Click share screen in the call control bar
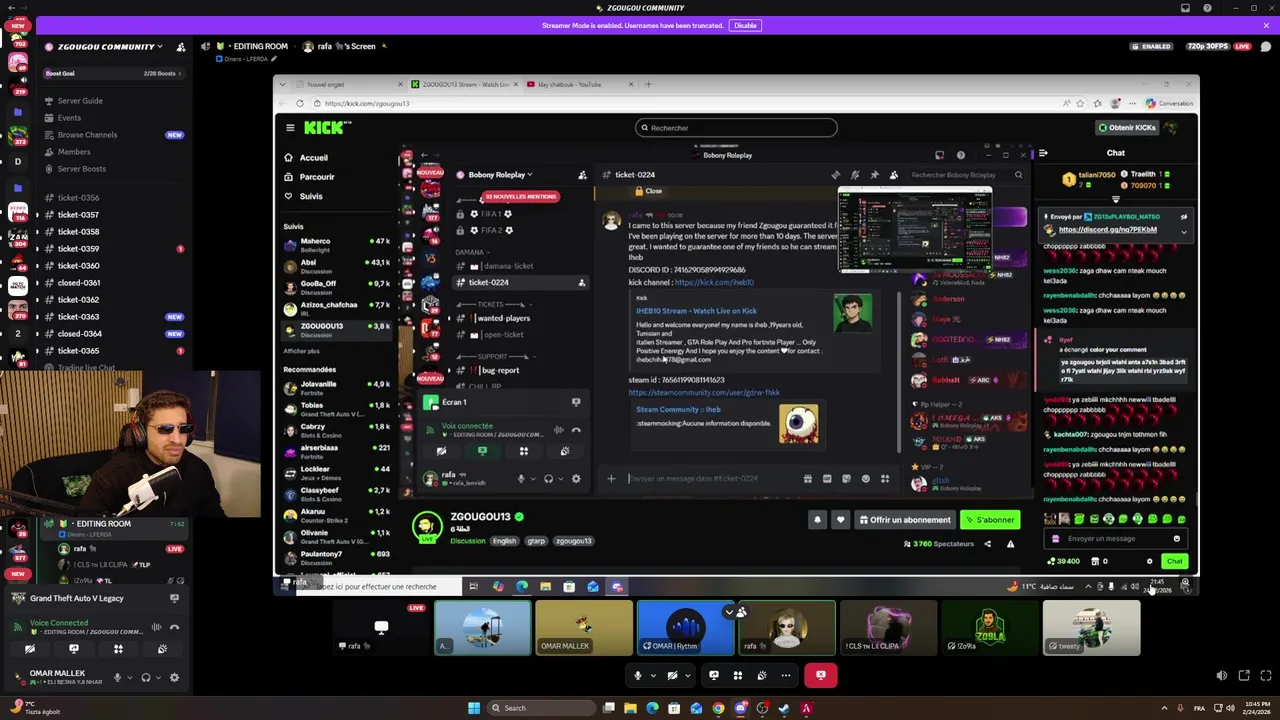Screen dimensions: 1280x720 click(714, 675)
